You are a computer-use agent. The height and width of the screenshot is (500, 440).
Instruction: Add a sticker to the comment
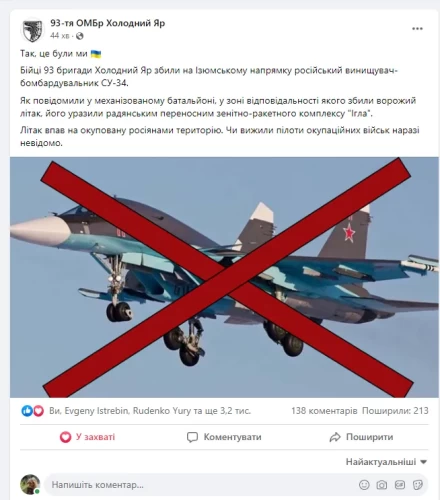[417, 485]
